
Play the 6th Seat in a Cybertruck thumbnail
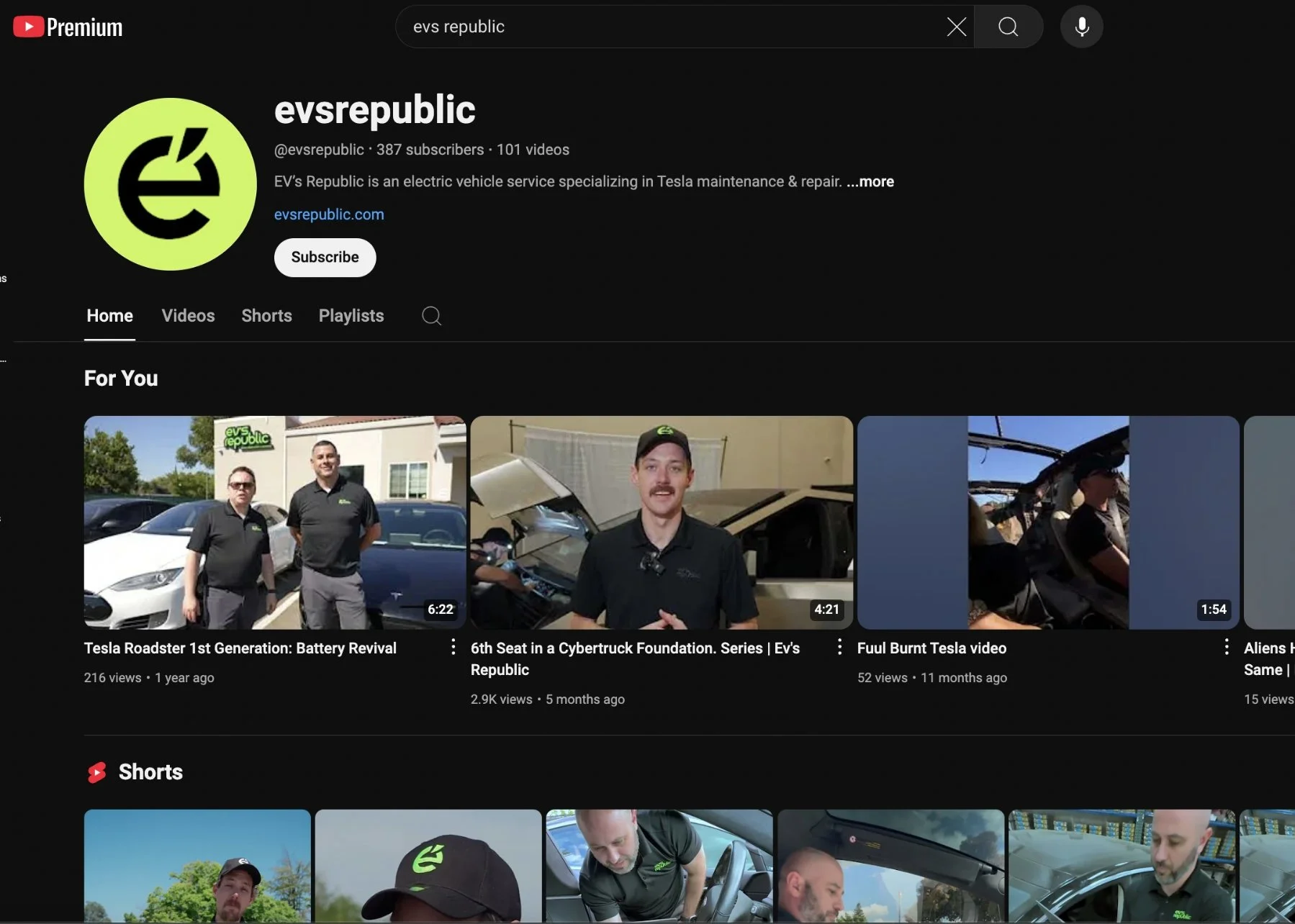662,522
